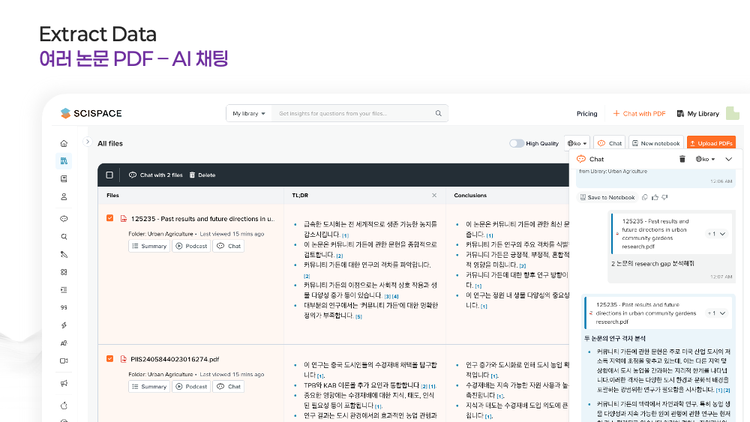Viewport: 750px width, 422px height.
Task: Open the search magnifier icon in sidebar
Action: point(64,236)
